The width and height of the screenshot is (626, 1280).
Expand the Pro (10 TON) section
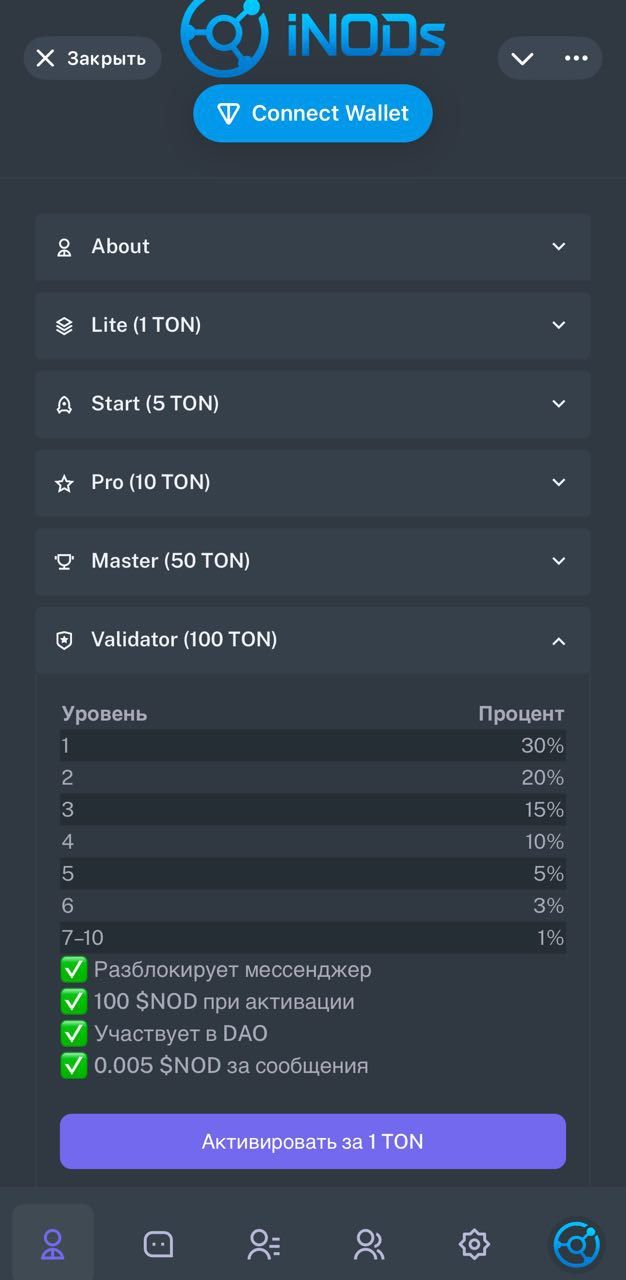coord(313,482)
